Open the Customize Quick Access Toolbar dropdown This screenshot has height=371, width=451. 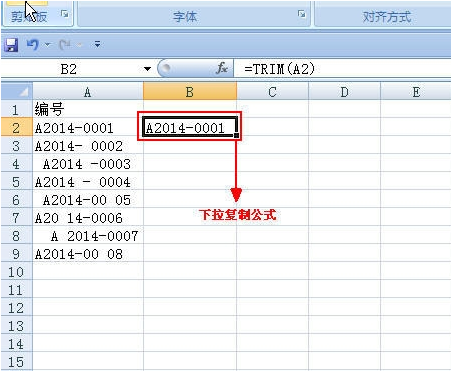(x=97, y=44)
